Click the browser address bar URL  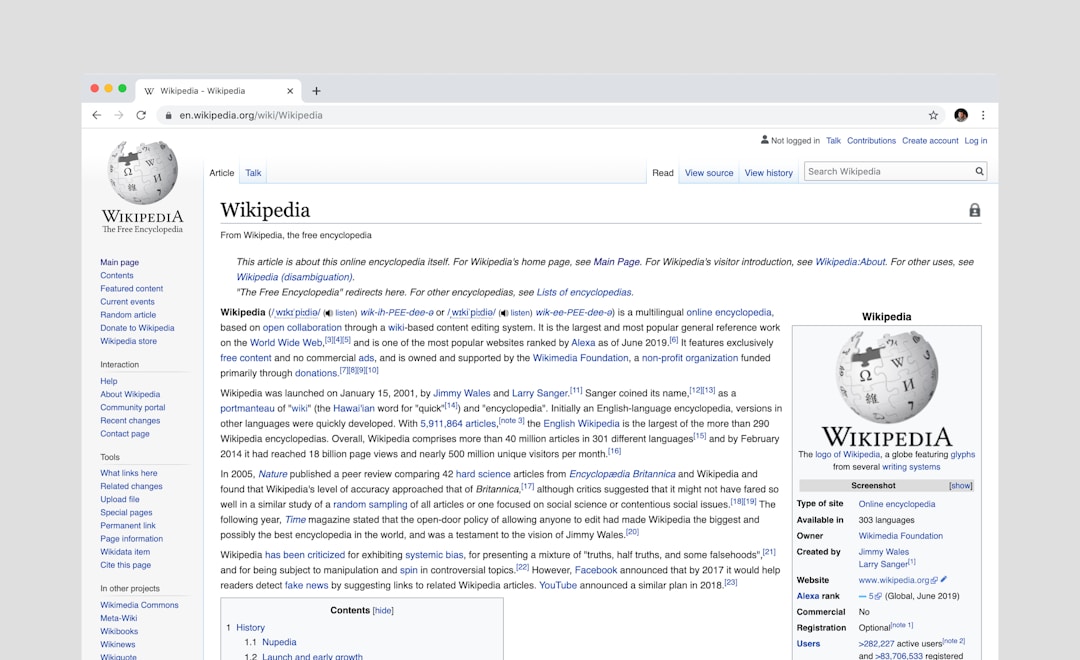(251, 115)
